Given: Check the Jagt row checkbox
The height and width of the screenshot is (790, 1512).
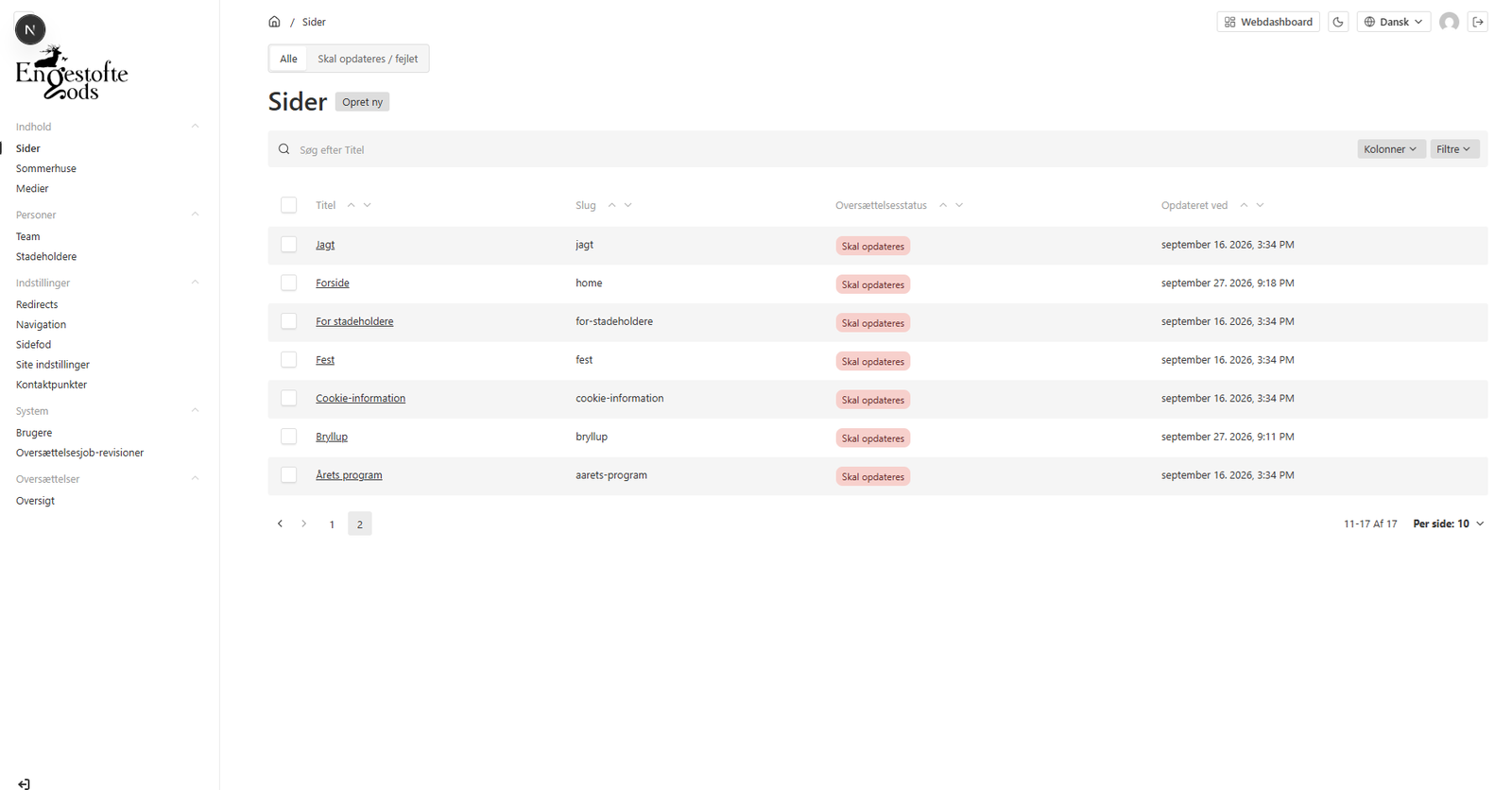Looking at the screenshot, I should coord(289,245).
